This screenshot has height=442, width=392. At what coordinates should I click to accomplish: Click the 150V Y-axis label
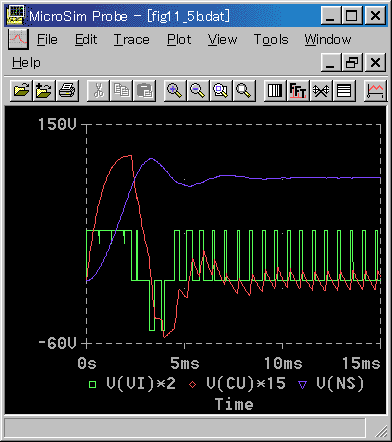coord(57,124)
